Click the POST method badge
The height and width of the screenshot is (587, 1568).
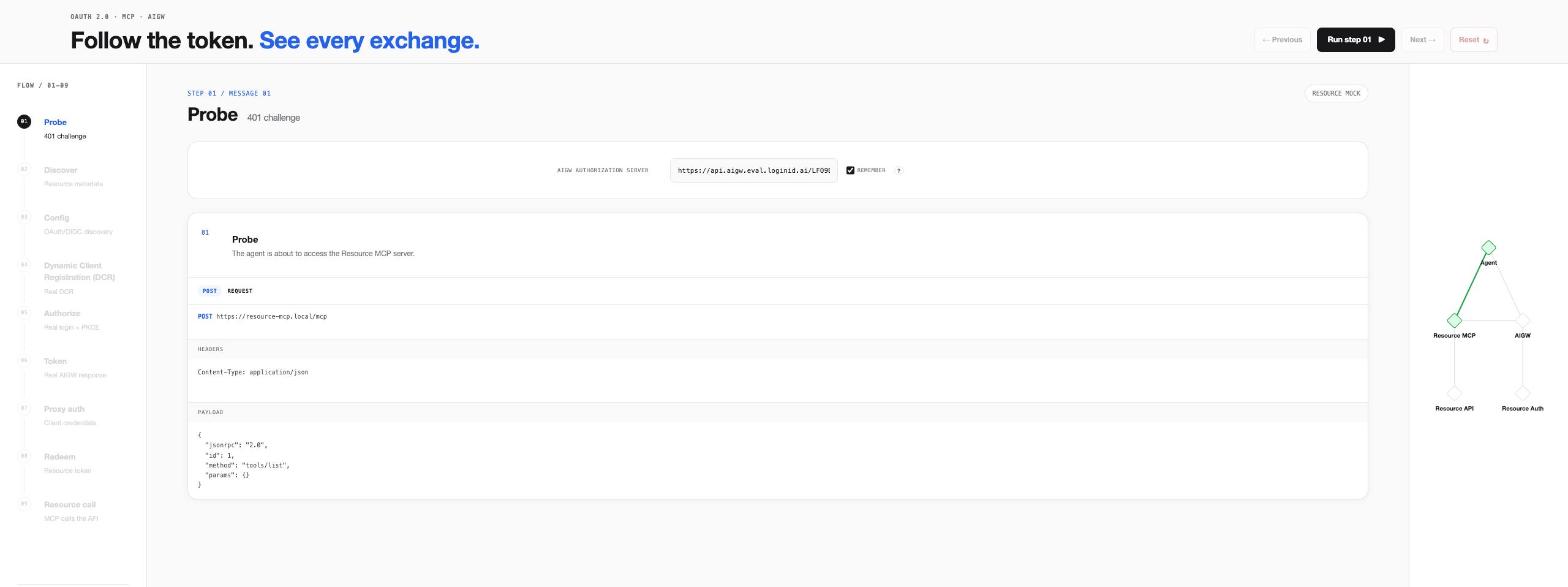(x=209, y=291)
